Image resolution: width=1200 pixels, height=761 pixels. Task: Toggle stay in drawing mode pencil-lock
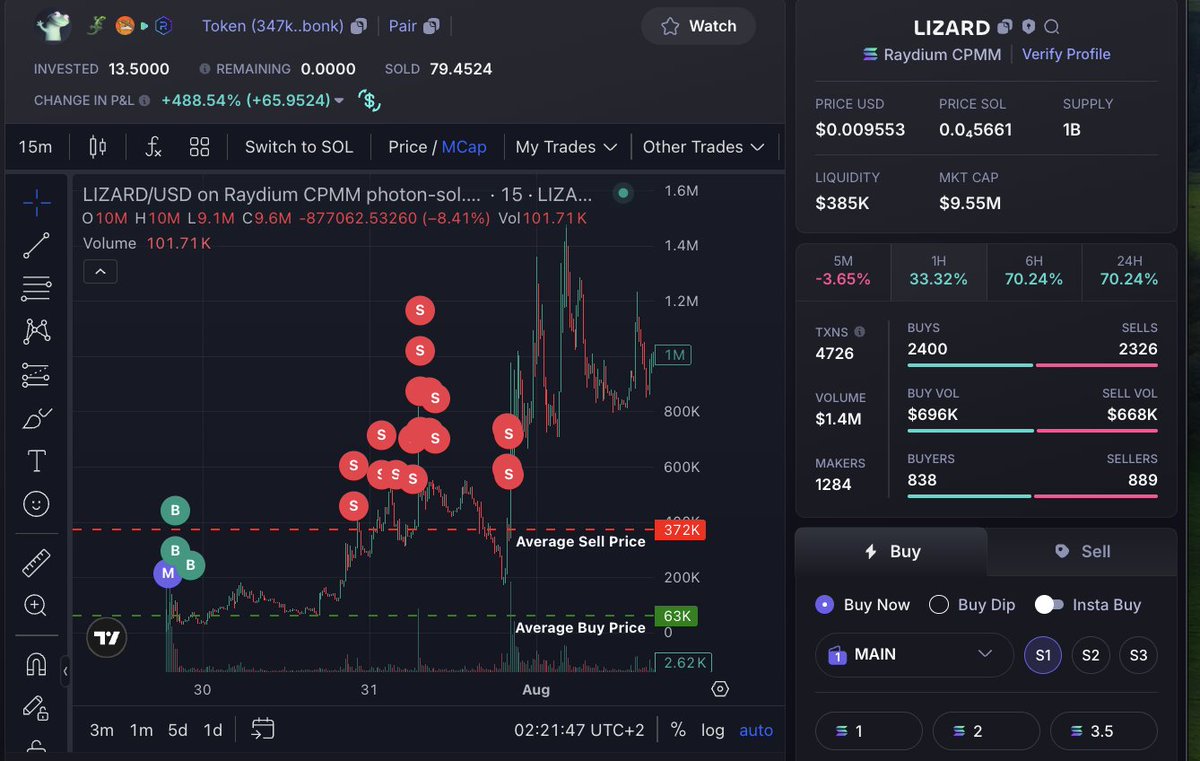click(36, 707)
